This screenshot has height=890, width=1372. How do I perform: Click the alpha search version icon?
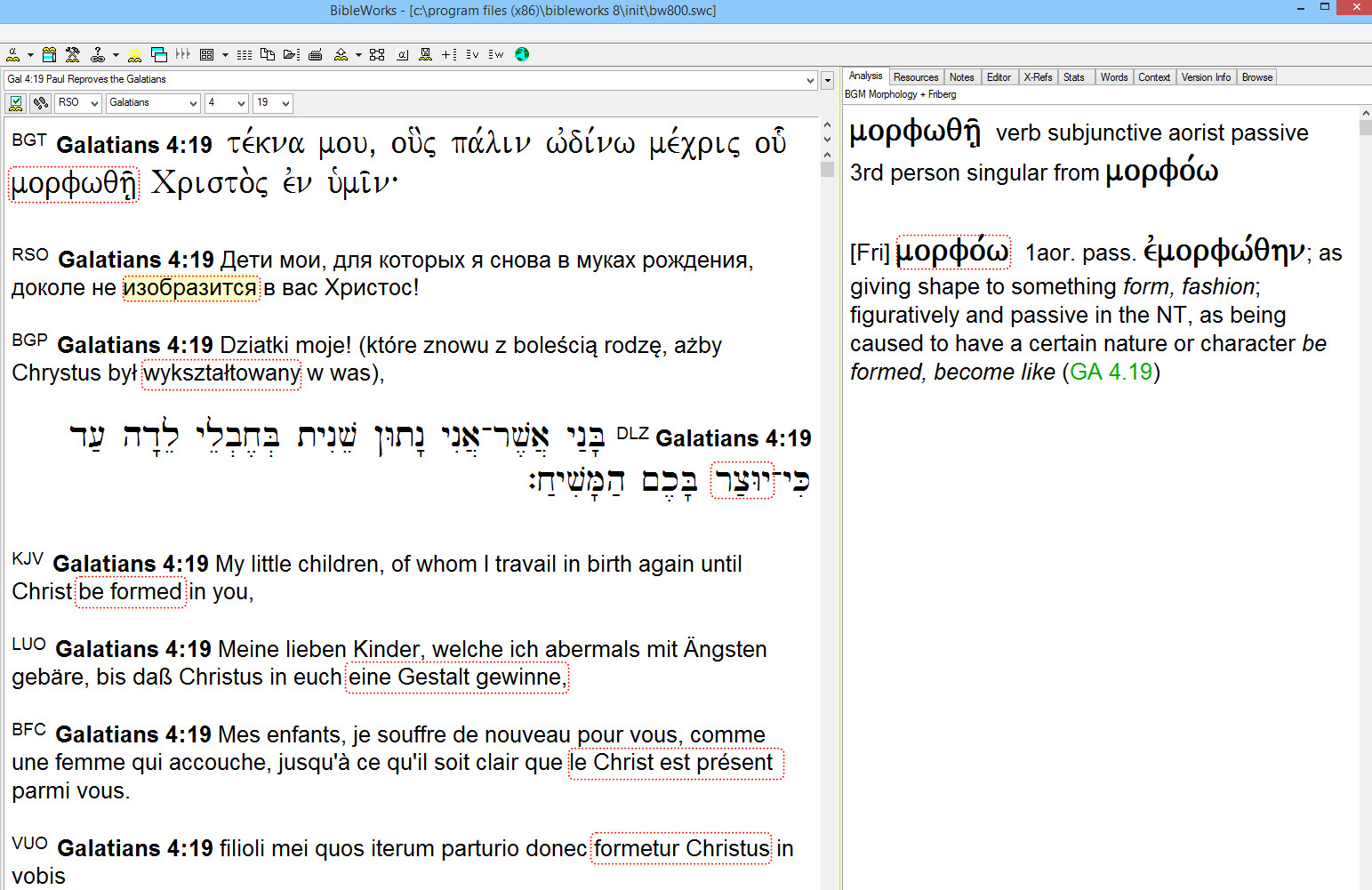[x=12, y=54]
